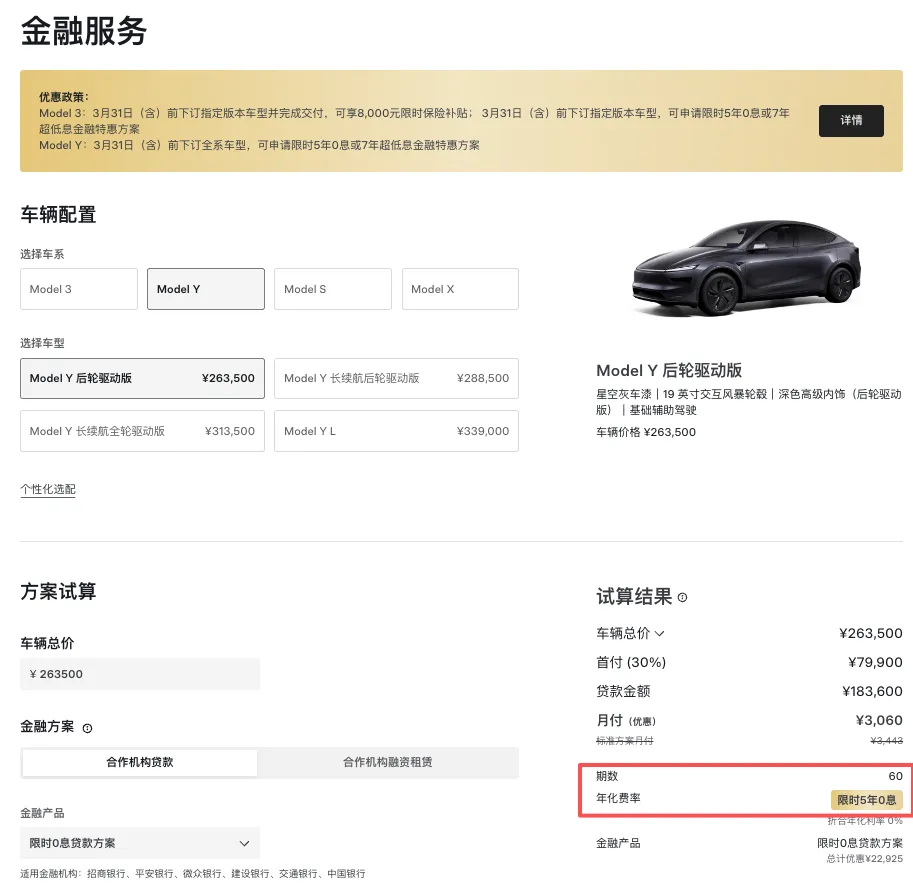Click the info icon next to 试算结果
The image size is (913, 889).
coord(682,597)
